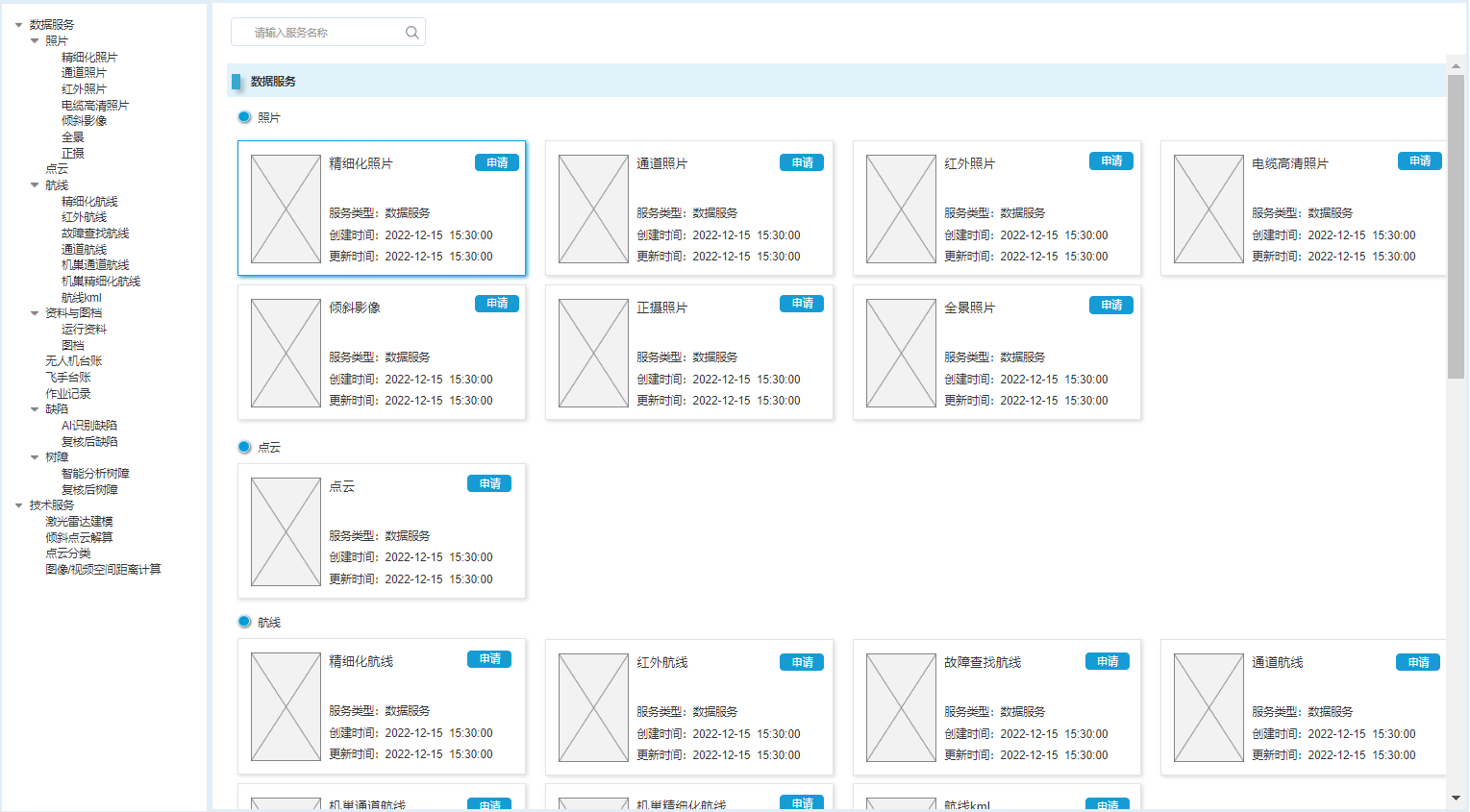Open the 全景照片 card thumbnail
Image resolution: width=1470 pixels, height=812 pixels.
click(x=901, y=354)
